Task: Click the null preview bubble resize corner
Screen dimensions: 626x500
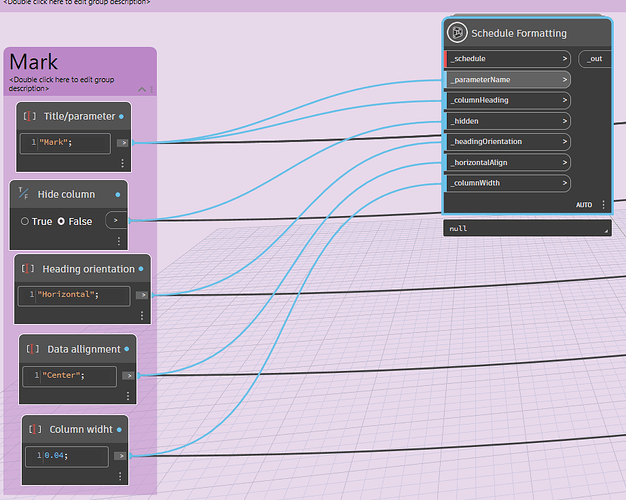Action: [606, 231]
